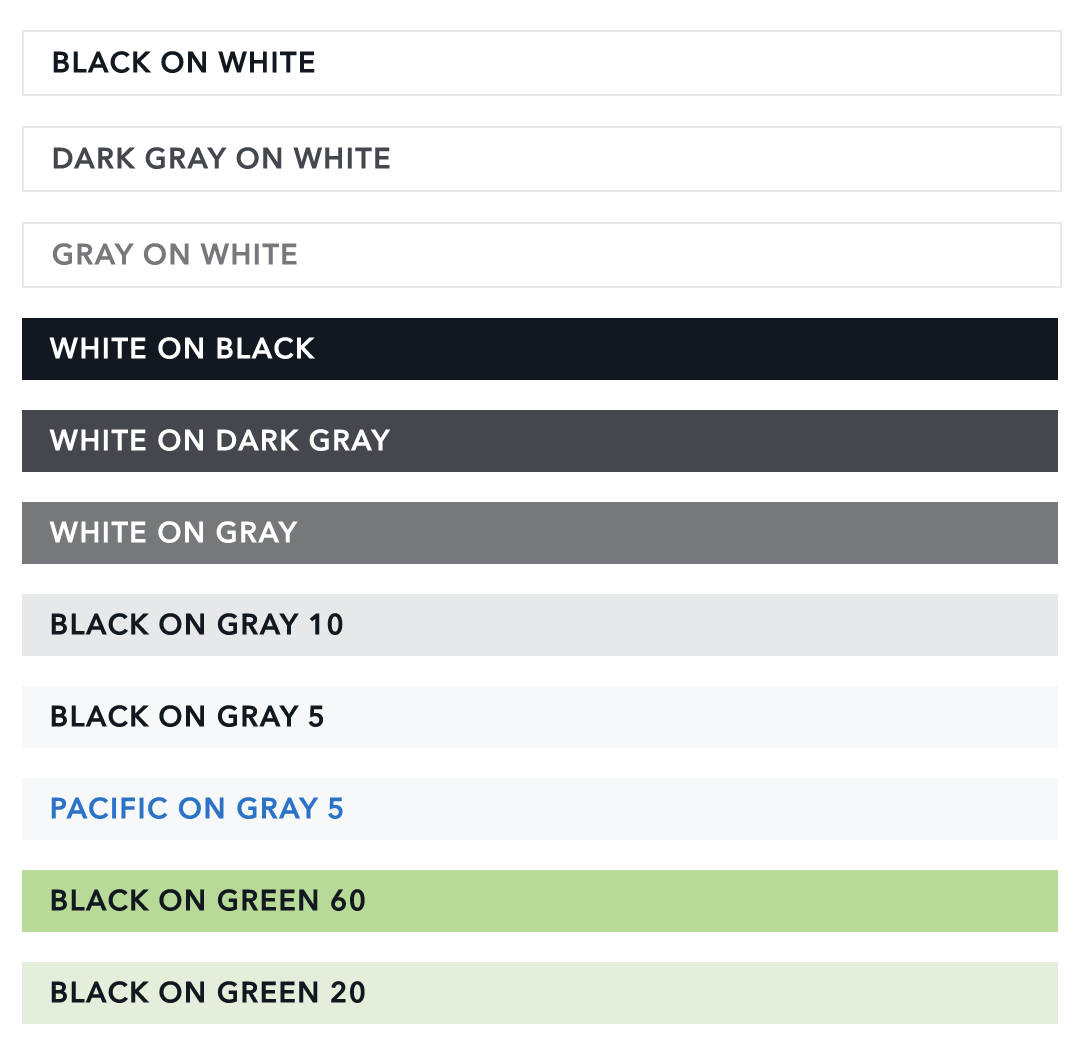Viewport: 1084px width, 1052px height.
Task: Click the Black on White swatch
Action: tap(541, 63)
